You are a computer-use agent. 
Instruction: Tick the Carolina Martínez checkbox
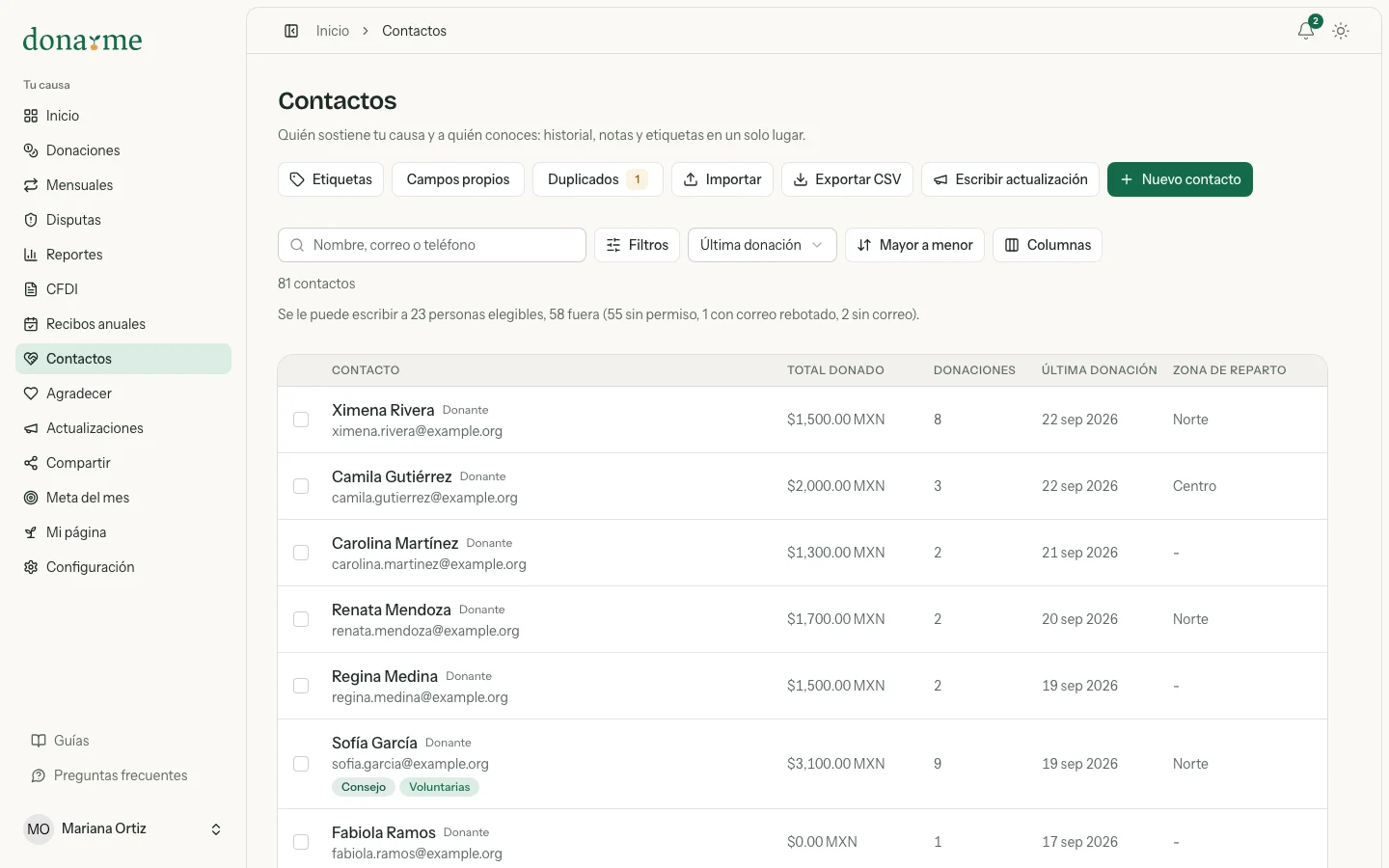(301, 553)
